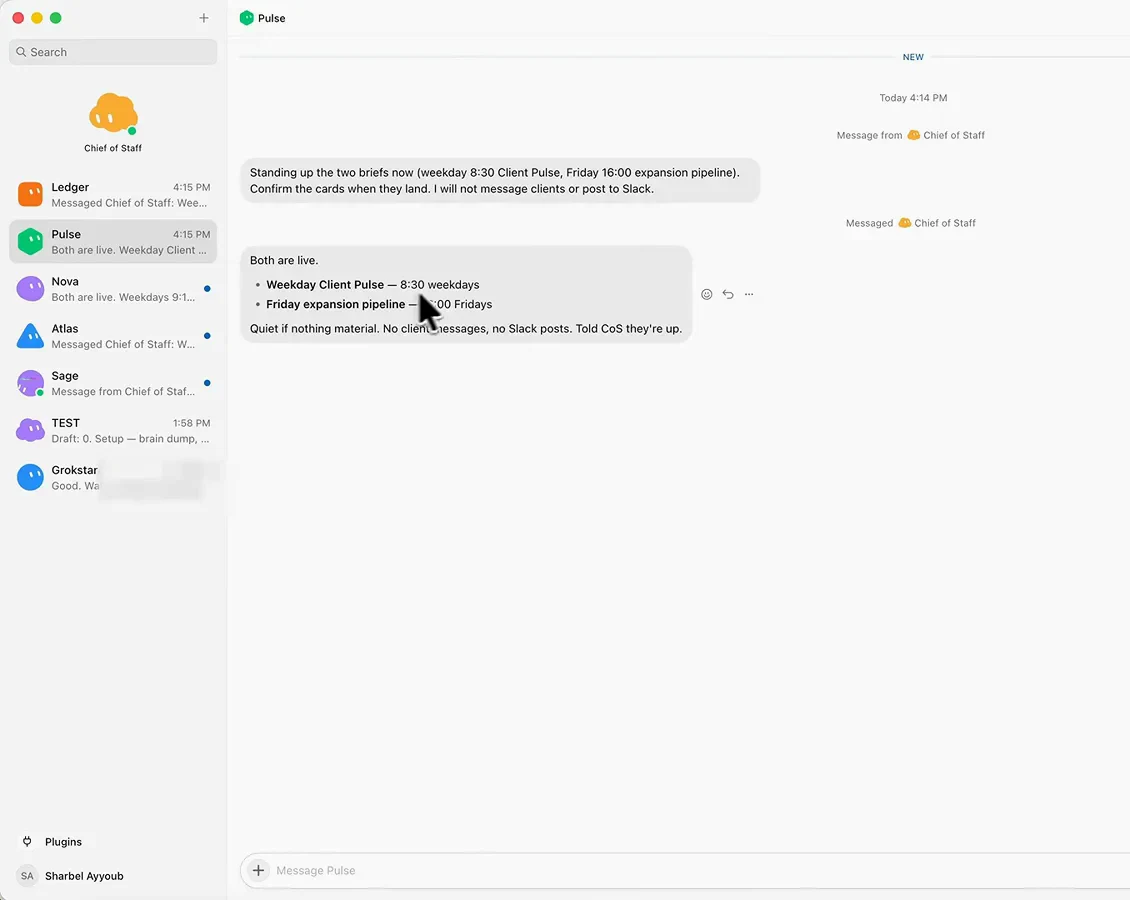Click the blue Grokstar avatar
This screenshot has width=1130, height=900.
(x=30, y=478)
